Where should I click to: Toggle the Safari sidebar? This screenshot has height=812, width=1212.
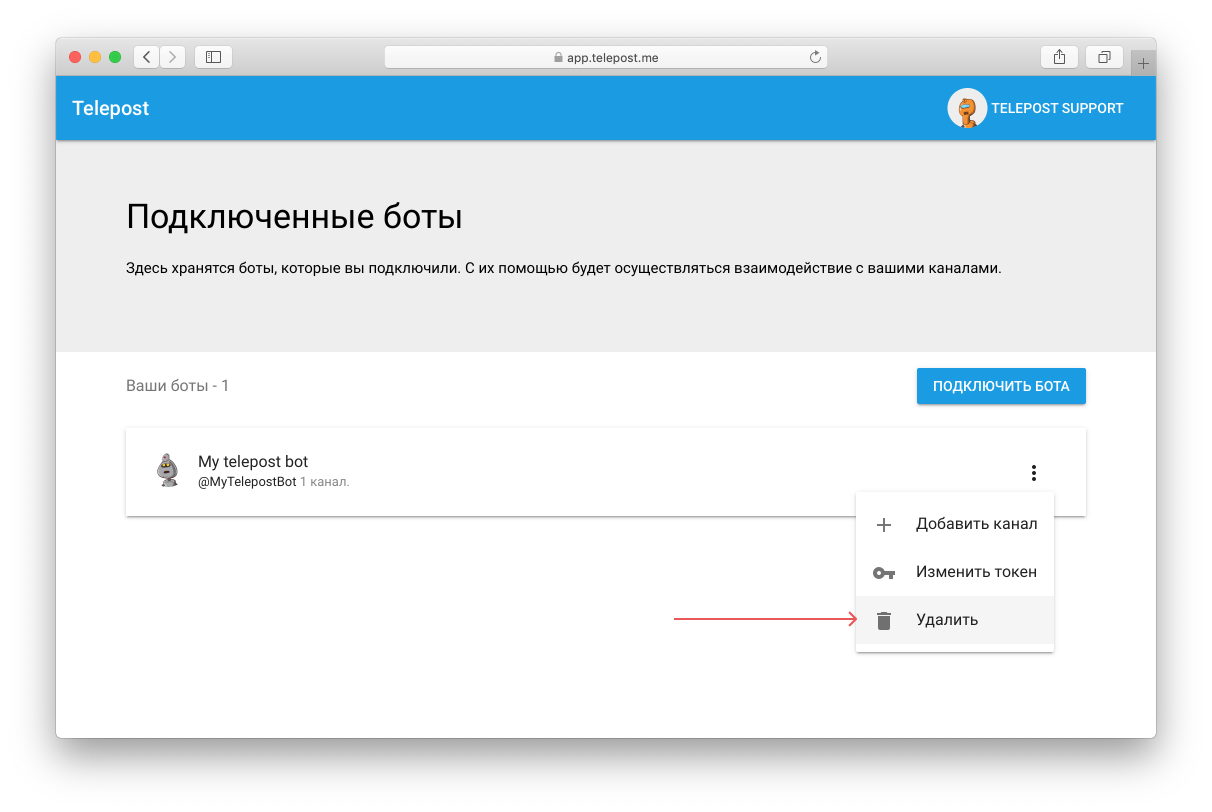point(213,57)
